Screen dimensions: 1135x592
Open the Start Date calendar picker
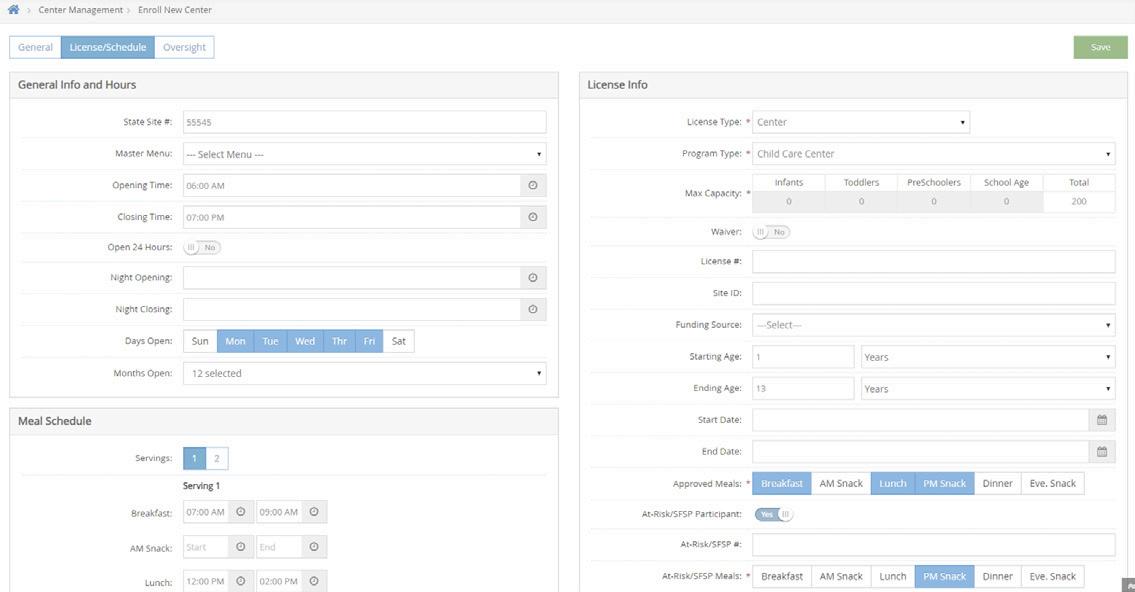1102,420
